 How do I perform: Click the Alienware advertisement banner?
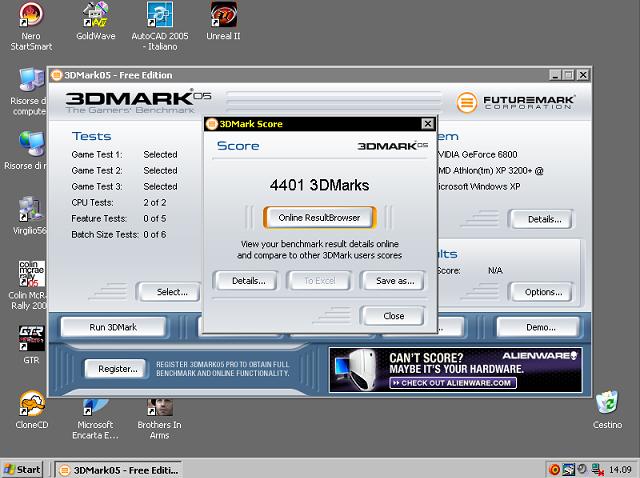click(x=456, y=370)
